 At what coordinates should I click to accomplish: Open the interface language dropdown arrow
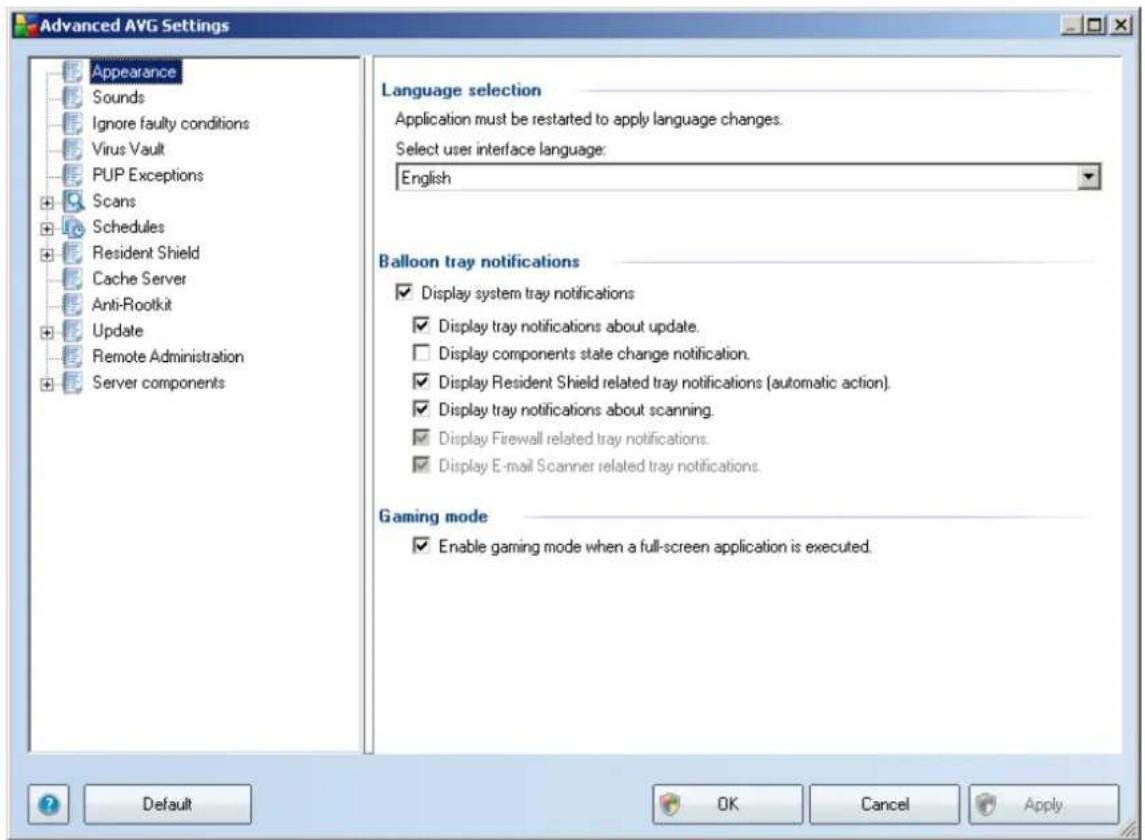1089,177
